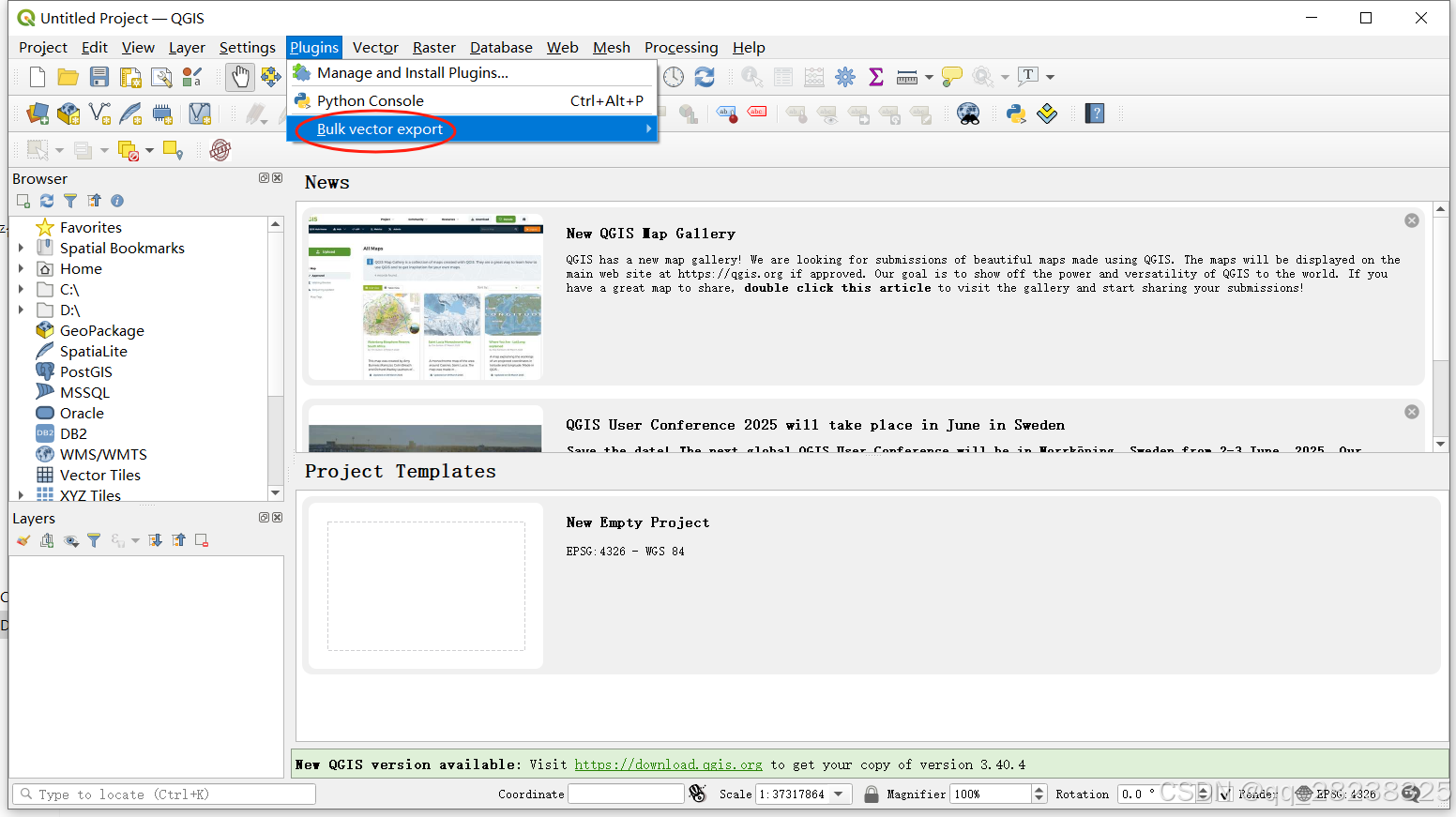Open the Temporal Controller clock icon
Screen dimensions: 1456x817
click(674, 77)
